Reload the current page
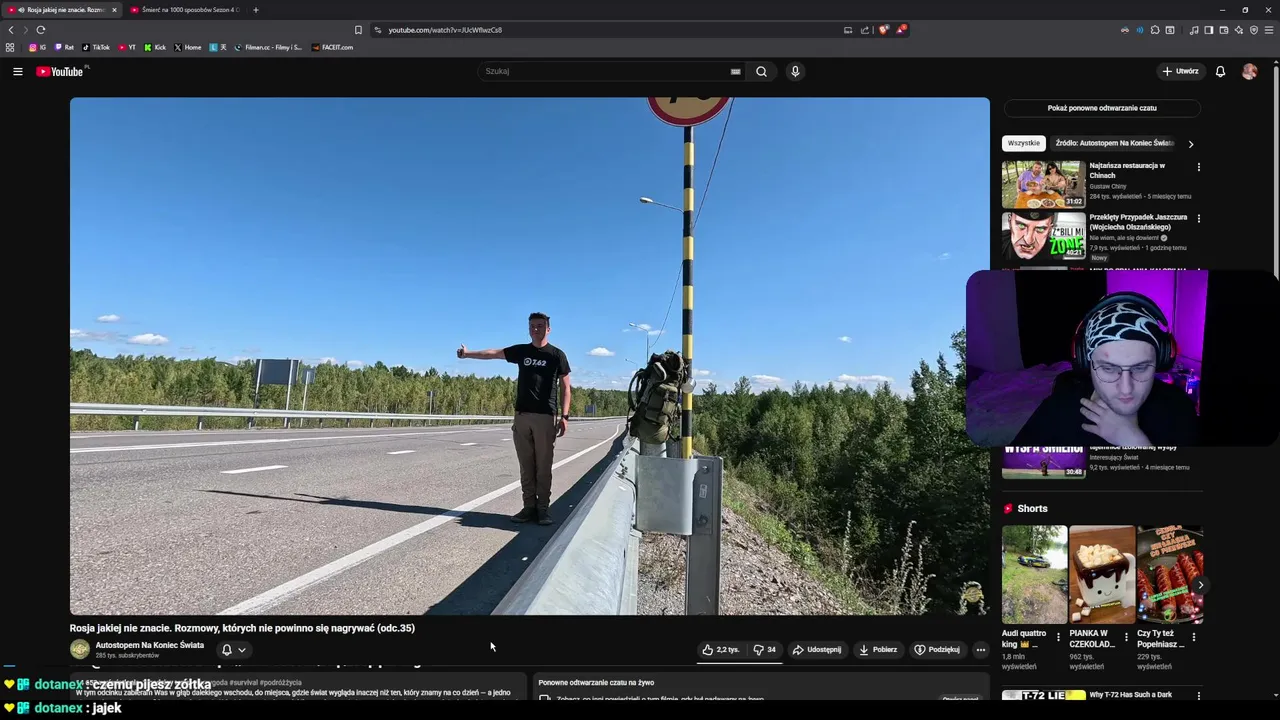 coord(40,30)
